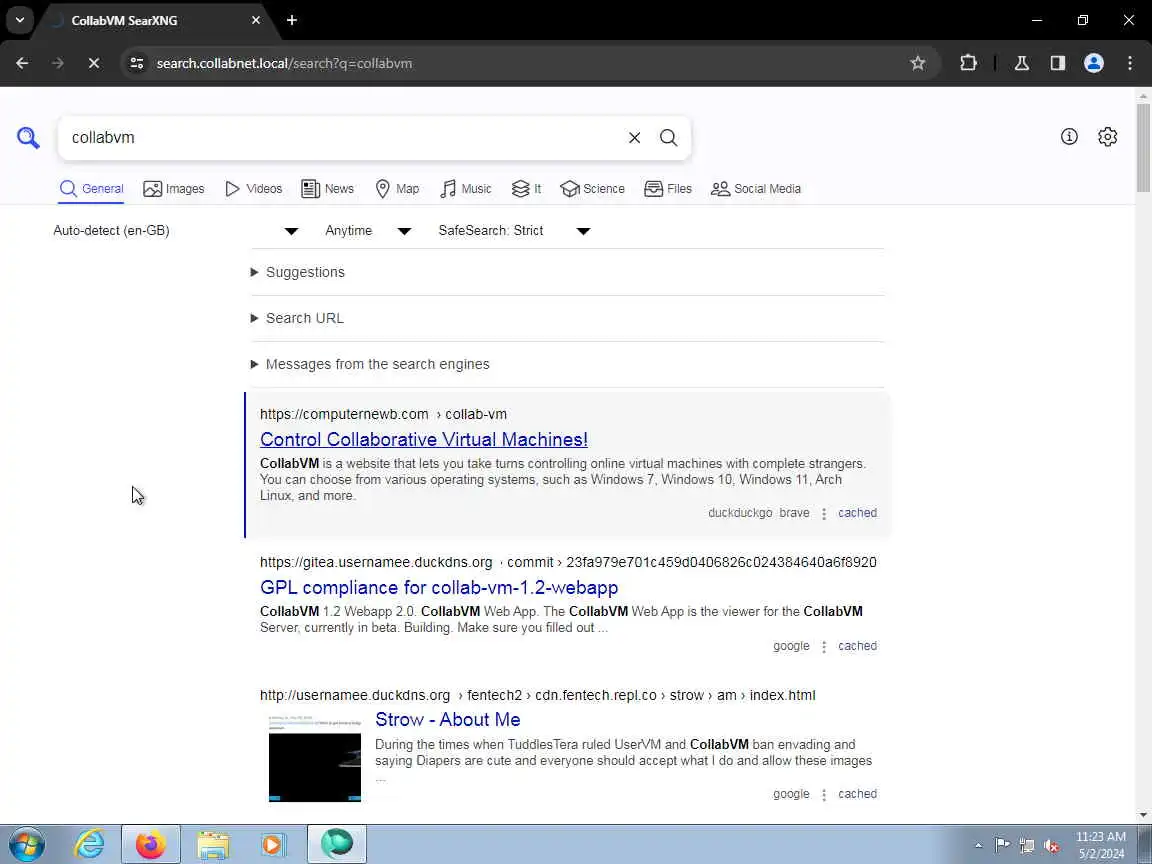Viewport: 1152px width, 864px height.
Task: Open Windows Explorer from taskbar
Action: [x=213, y=844]
